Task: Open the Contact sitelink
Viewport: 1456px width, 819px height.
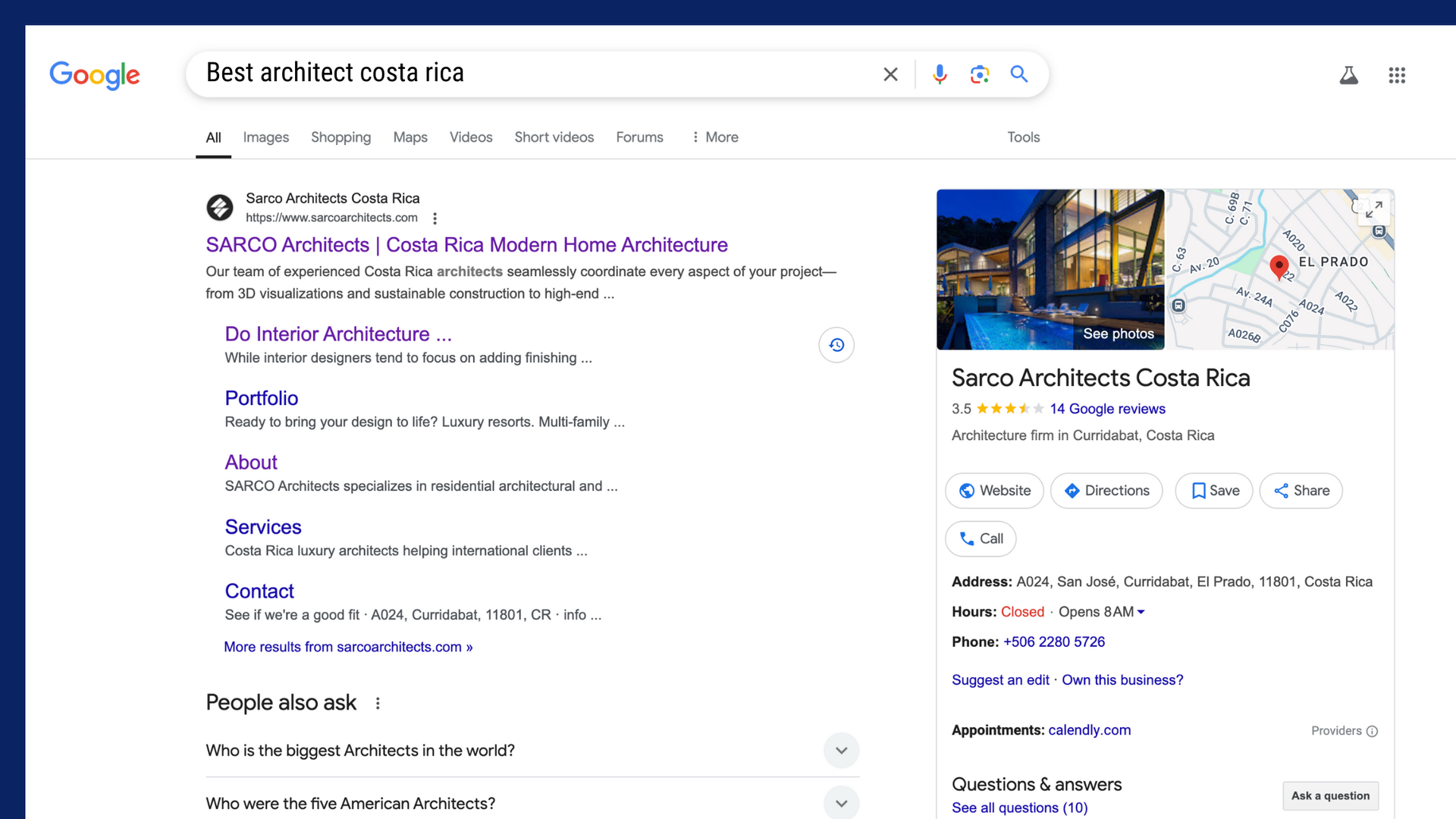Action: pos(259,591)
